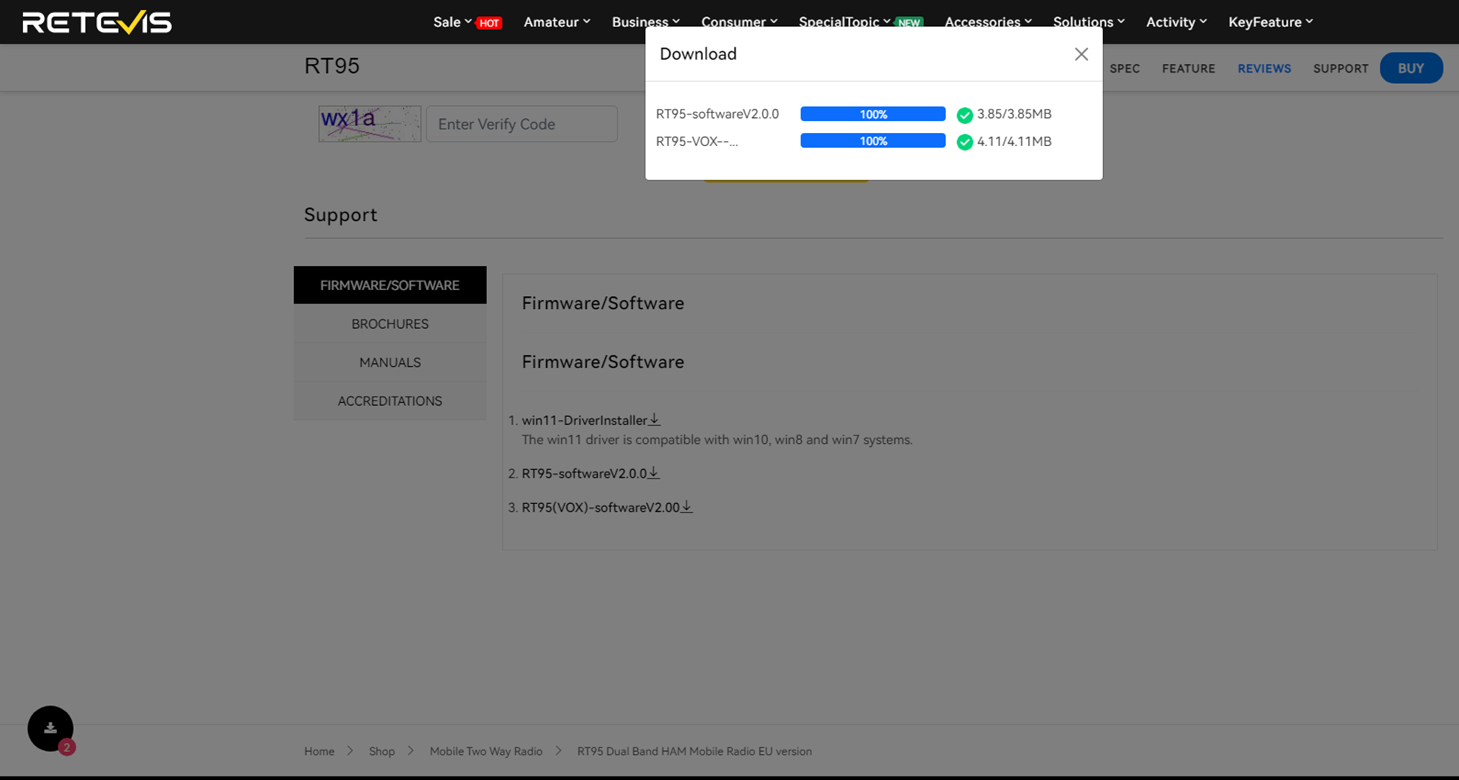Go to the REVIEWS section
Screen dimensions: 1459x780
(x=1264, y=69)
